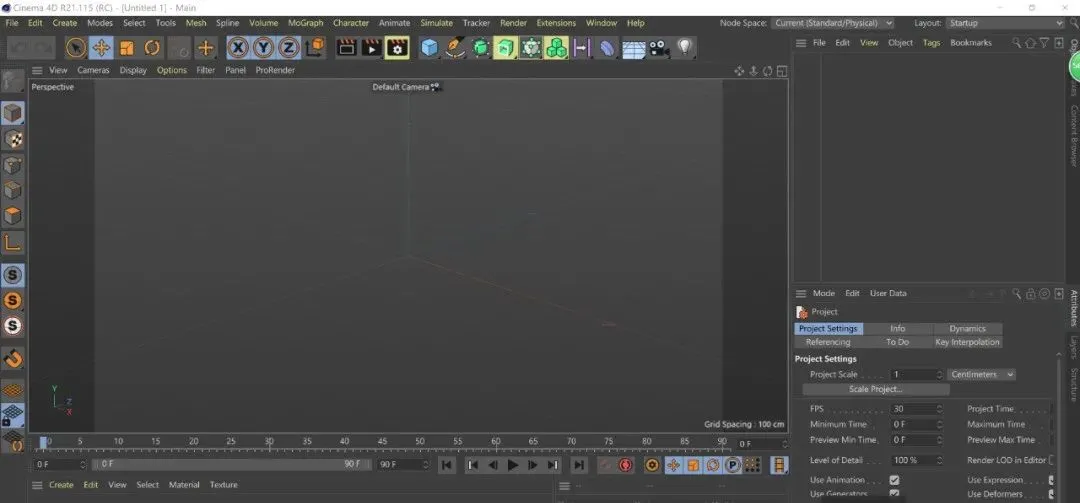The height and width of the screenshot is (503, 1080).
Task: Open viewport Cameras menu
Action: point(93,70)
